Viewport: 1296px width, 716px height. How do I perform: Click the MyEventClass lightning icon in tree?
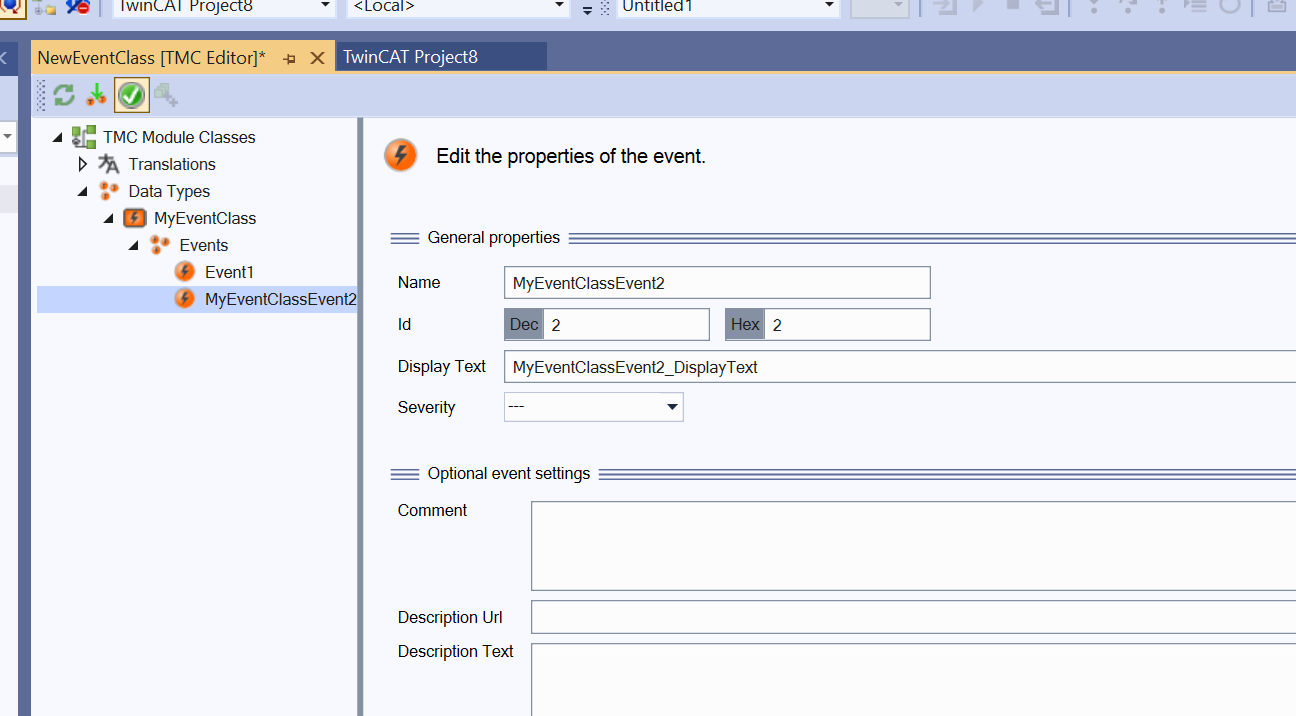[x=134, y=218]
